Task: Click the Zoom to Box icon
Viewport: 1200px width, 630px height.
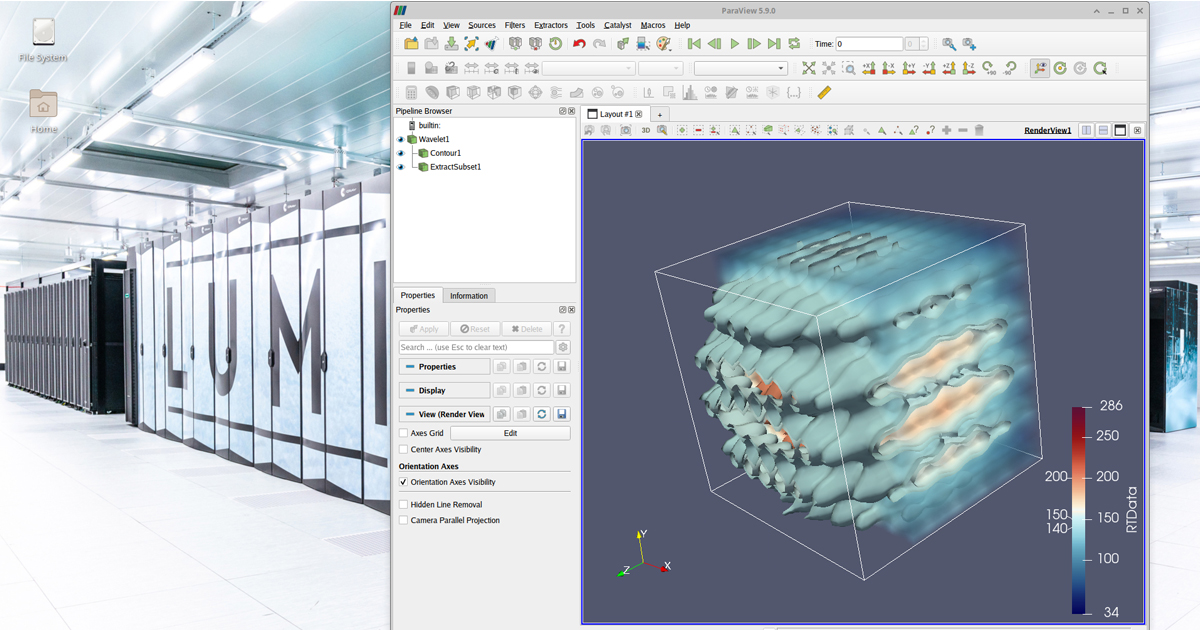Action: click(x=849, y=68)
